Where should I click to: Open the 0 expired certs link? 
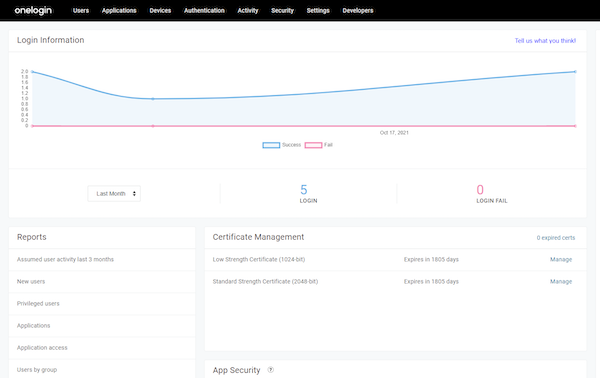click(x=556, y=238)
